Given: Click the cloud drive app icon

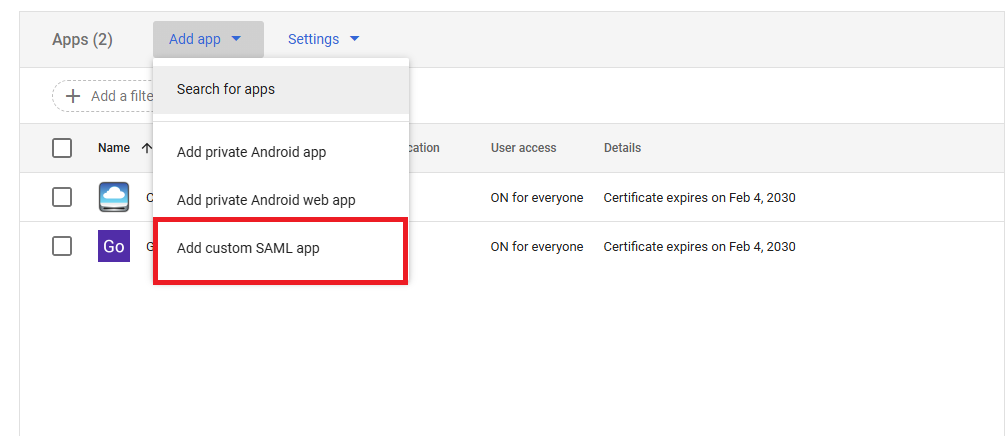Looking at the screenshot, I should (114, 197).
